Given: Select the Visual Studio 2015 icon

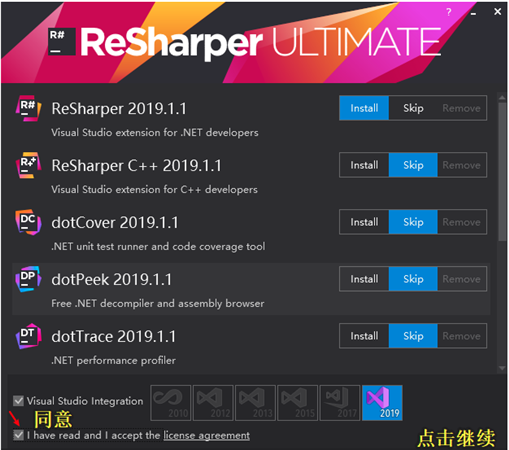Looking at the screenshot, I should (x=298, y=403).
